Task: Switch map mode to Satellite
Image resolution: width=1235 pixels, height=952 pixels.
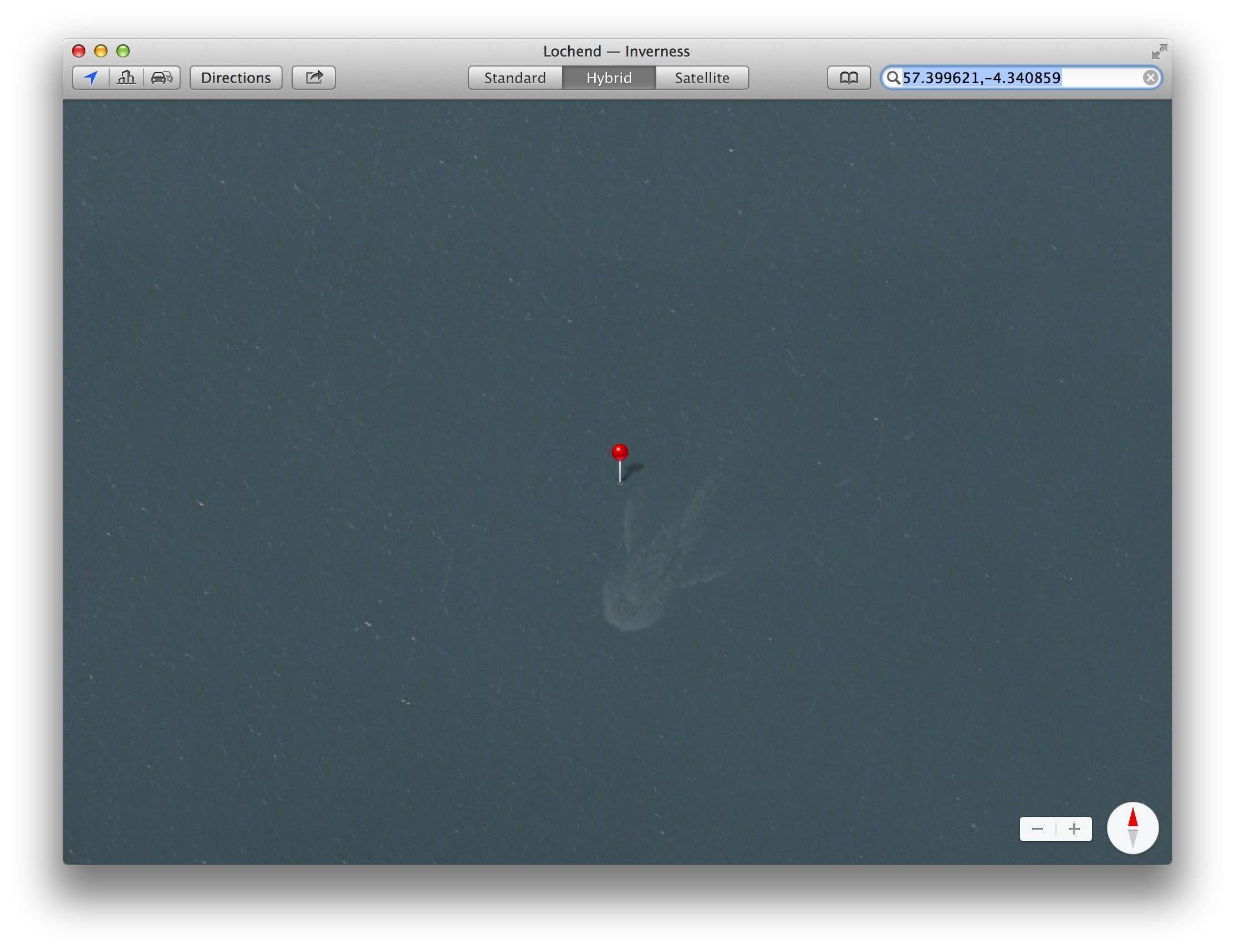Action: (702, 78)
